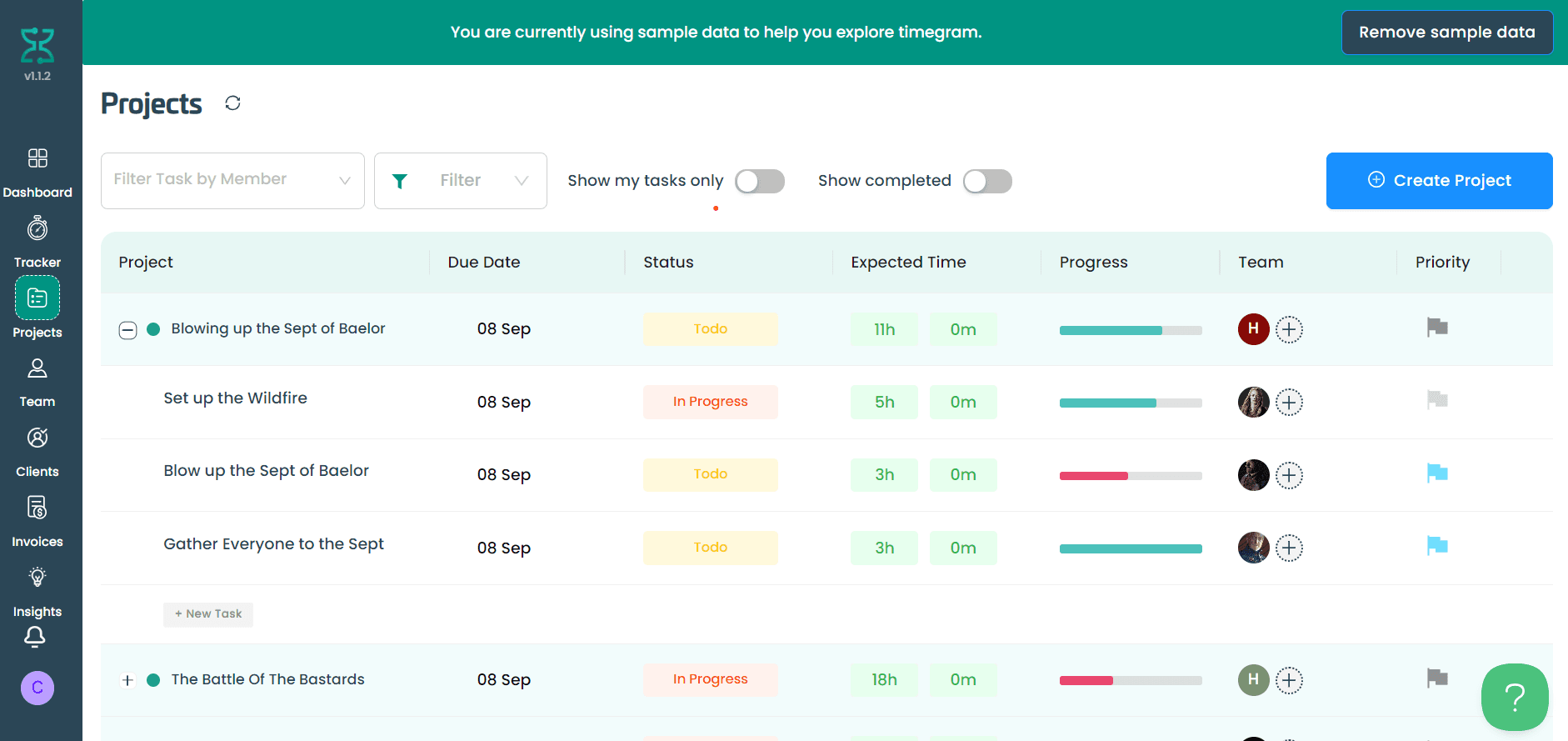The width and height of the screenshot is (1568, 741).
Task: Open the Set up the Wildfire task
Action: (x=236, y=398)
